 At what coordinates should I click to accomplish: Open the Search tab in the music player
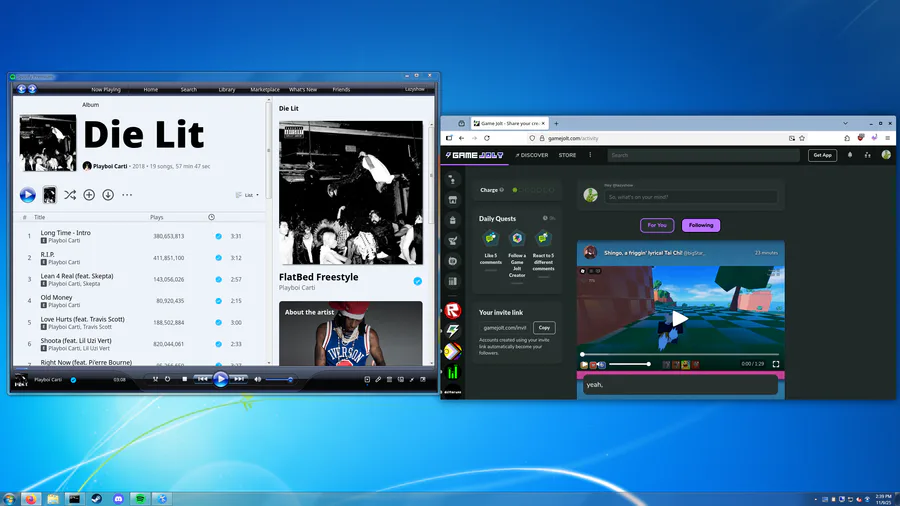[x=188, y=89]
